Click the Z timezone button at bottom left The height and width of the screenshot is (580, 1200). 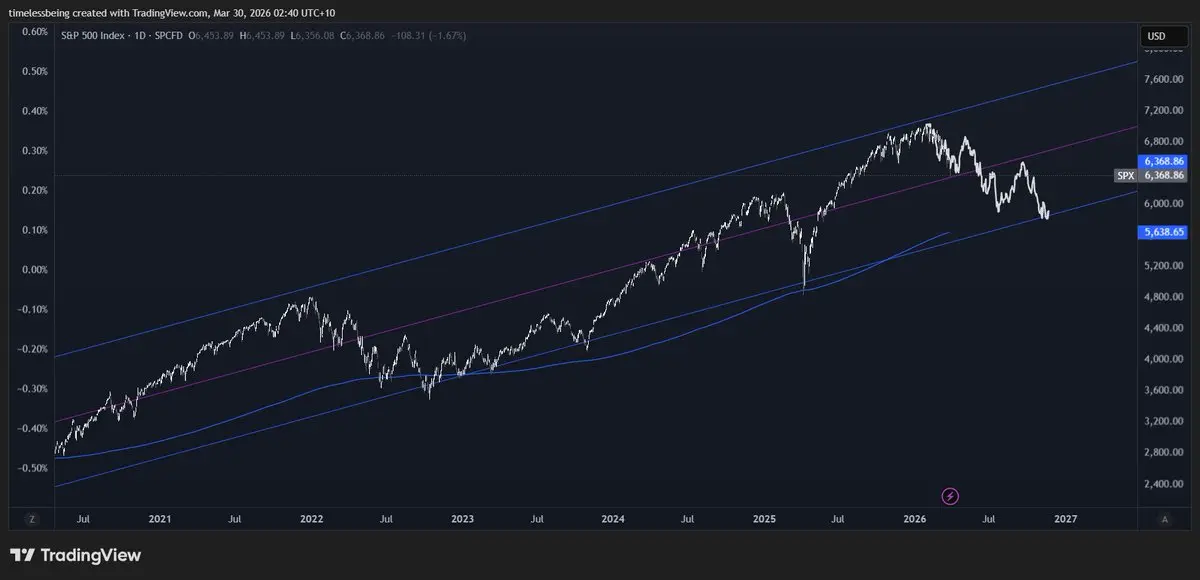pos(32,519)
